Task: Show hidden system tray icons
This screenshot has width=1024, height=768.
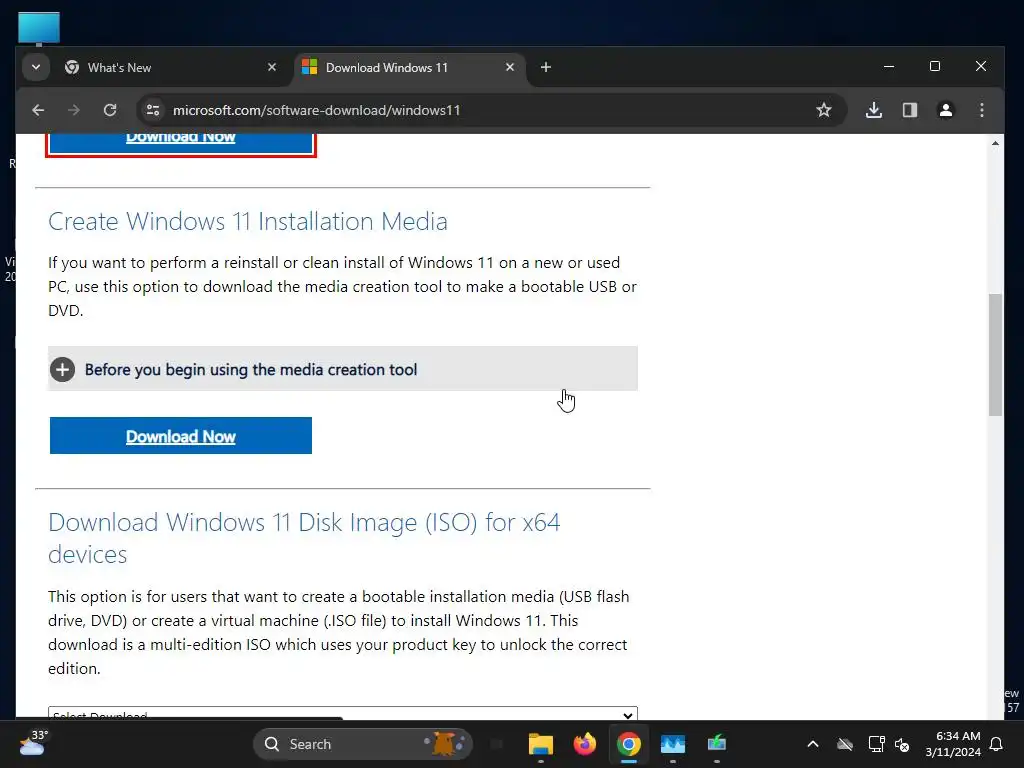Action: click(x=813, y=744)
